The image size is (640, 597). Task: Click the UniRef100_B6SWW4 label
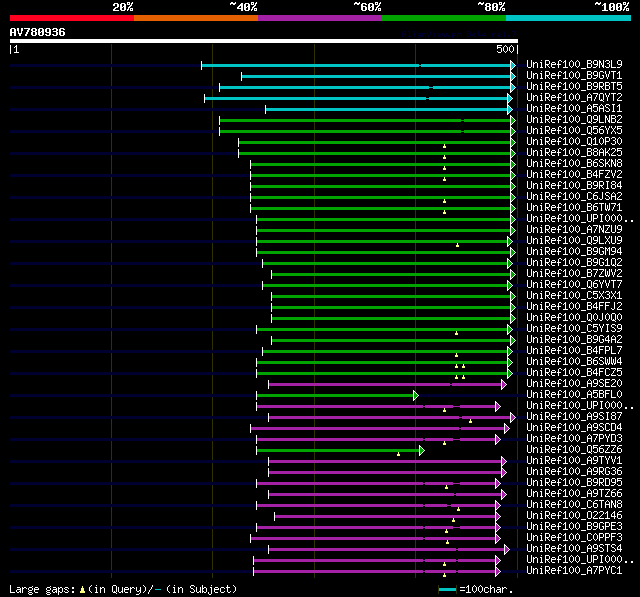click(x=574, y=362)
